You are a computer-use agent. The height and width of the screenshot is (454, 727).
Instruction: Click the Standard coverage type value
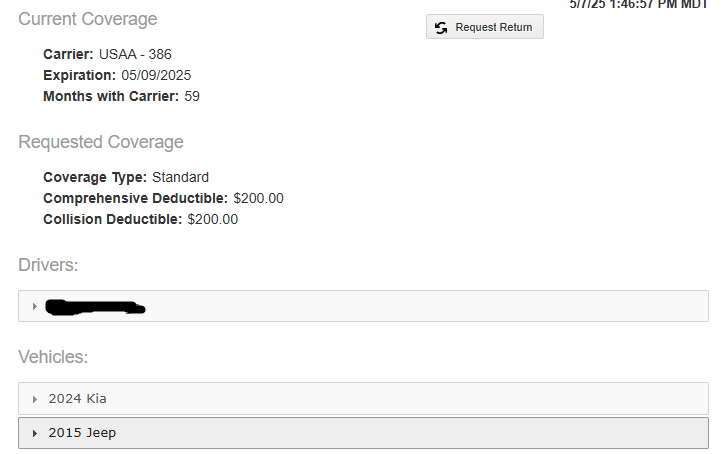(x=180, y=177)
